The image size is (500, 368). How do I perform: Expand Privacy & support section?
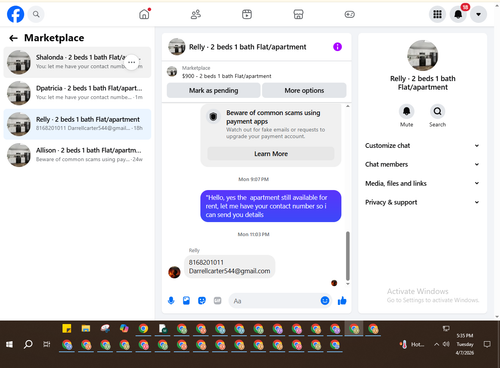coord(422,202)
